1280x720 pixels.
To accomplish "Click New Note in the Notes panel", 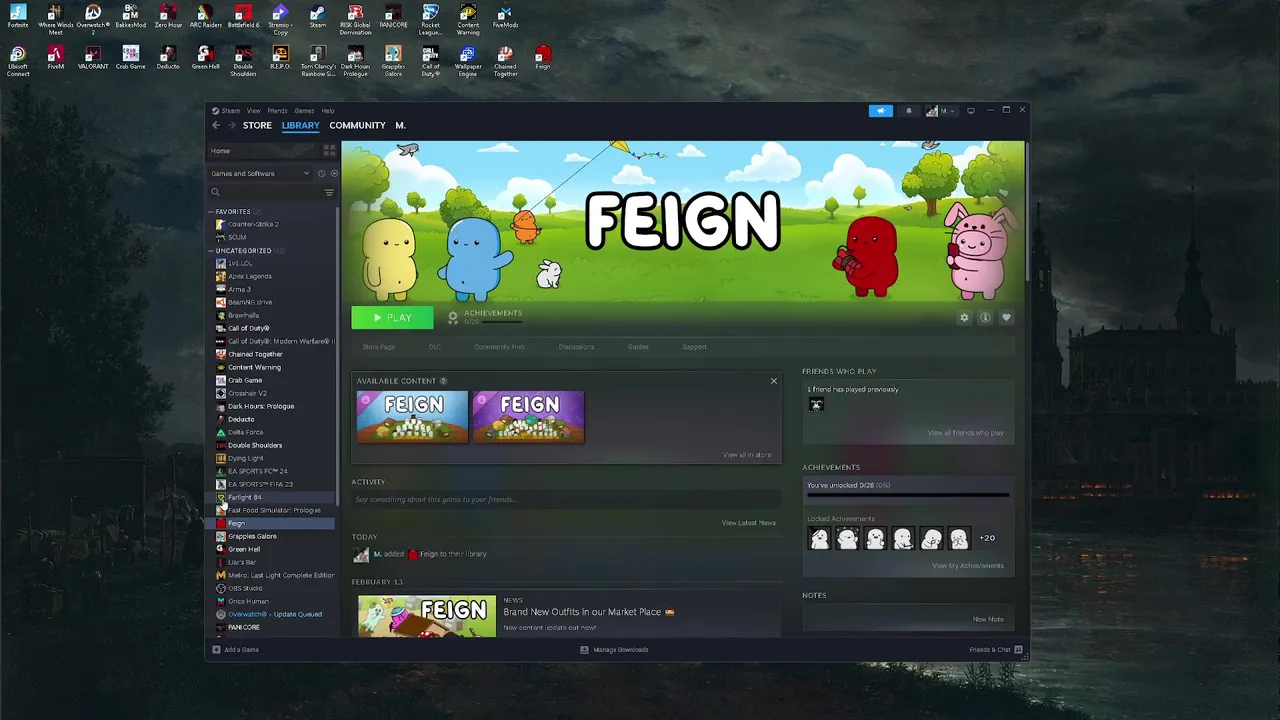I will coord(988,619).
